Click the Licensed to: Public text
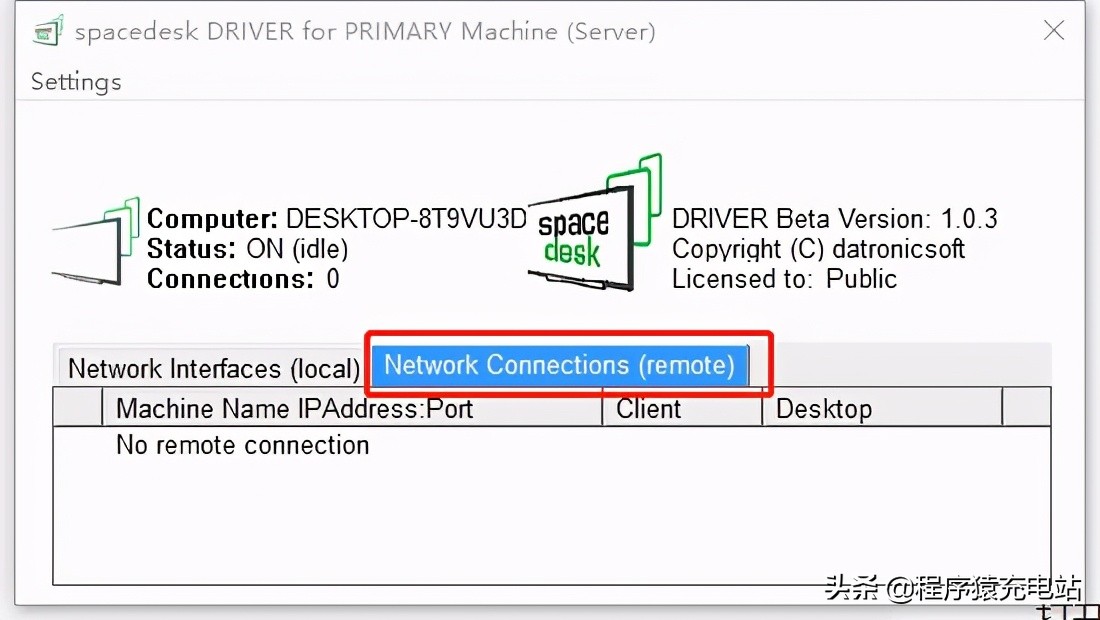This screenshot has height=620, width=1100. coord(784,279)
